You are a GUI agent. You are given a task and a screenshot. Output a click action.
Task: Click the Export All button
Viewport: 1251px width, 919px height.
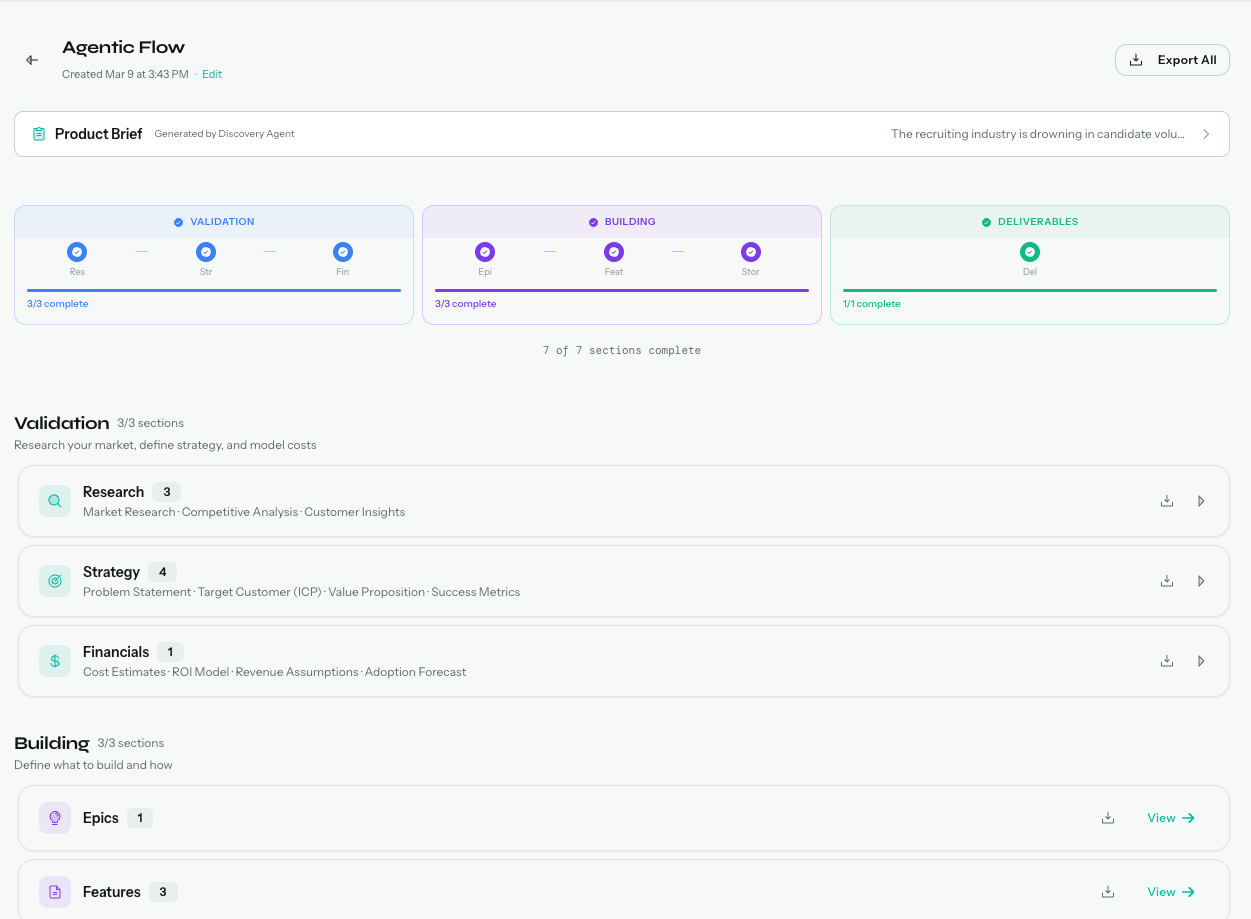pyautogui.click(x=1172, y=59)
